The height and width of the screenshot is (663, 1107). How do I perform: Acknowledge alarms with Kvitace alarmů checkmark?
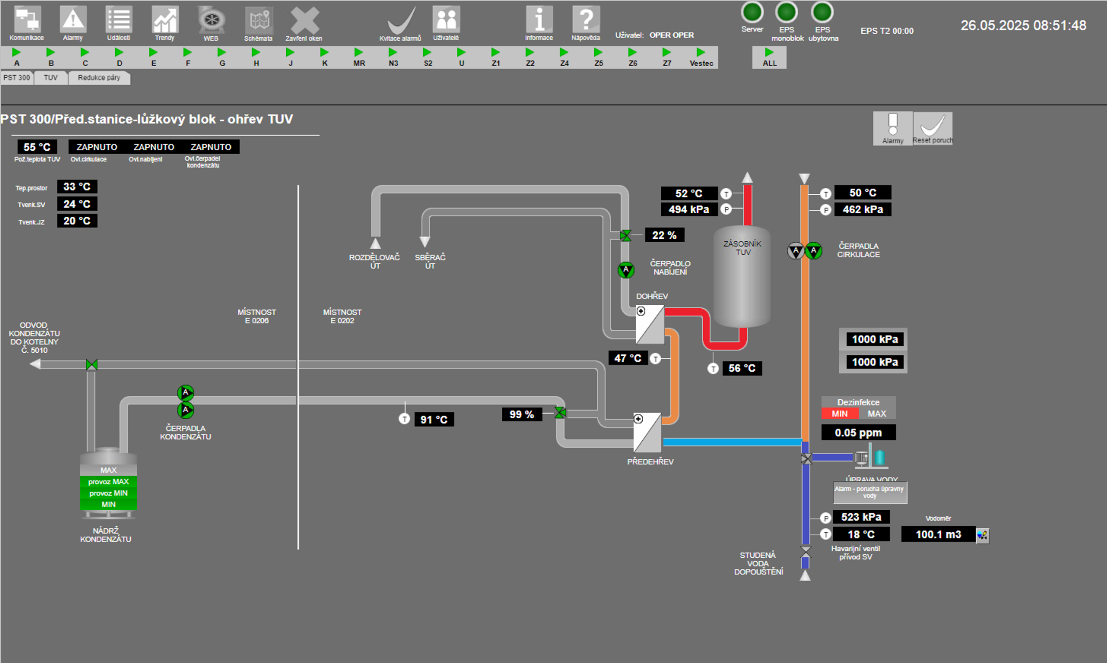point(401,20)
